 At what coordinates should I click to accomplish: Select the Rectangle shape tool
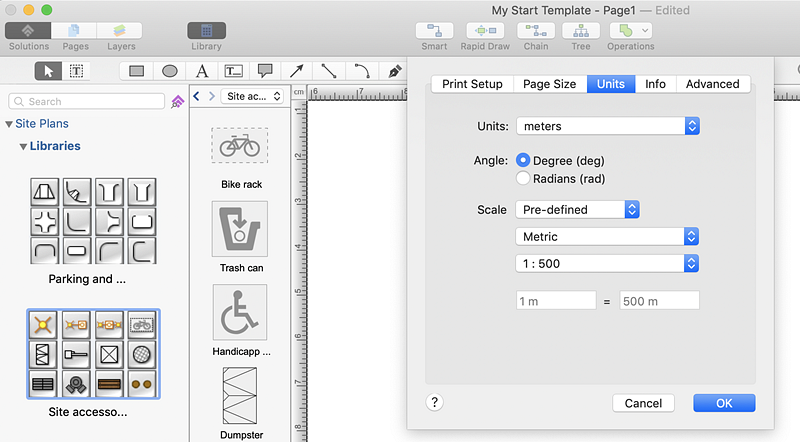137,71
